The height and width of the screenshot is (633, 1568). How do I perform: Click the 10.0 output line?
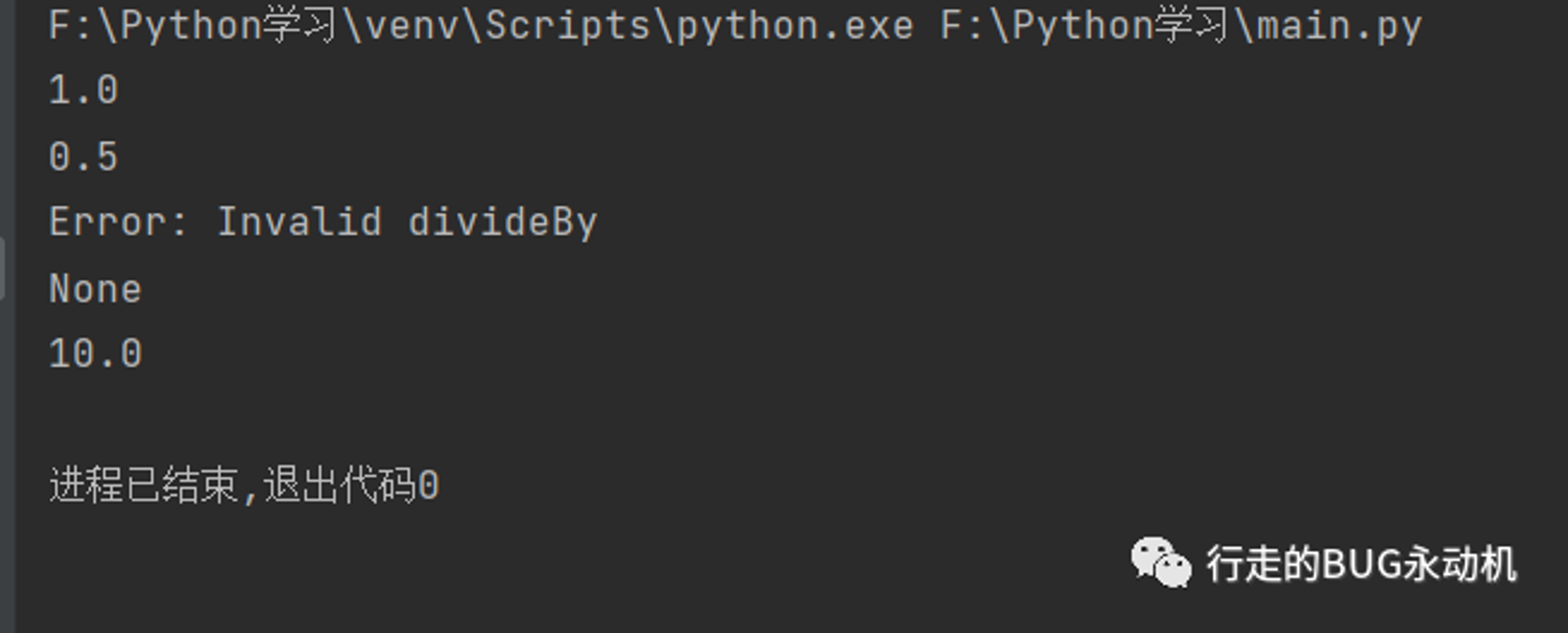click(96, 354)
